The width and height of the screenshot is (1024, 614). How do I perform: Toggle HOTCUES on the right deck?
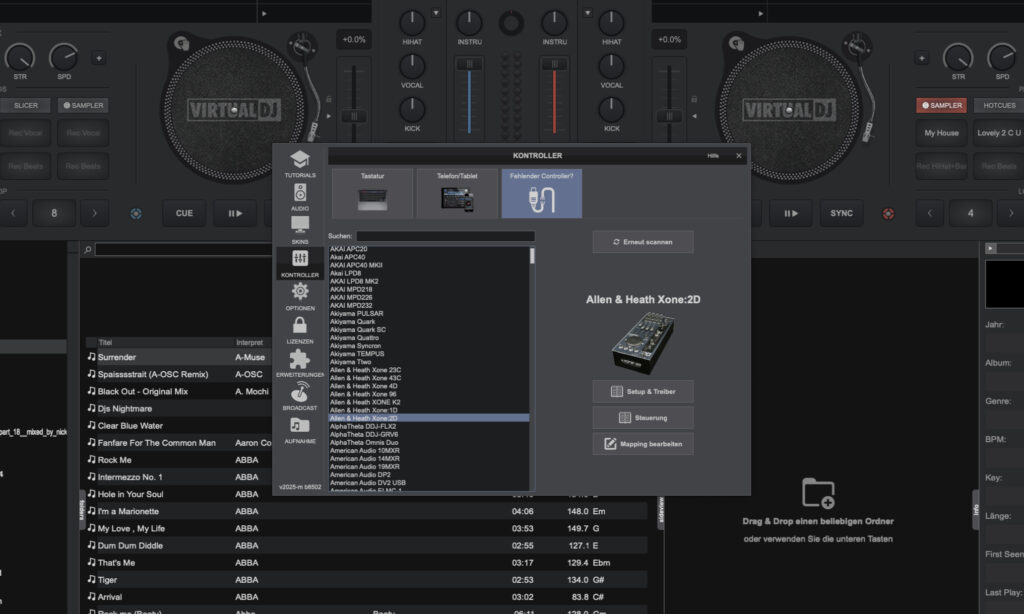(x=997, y=104)
